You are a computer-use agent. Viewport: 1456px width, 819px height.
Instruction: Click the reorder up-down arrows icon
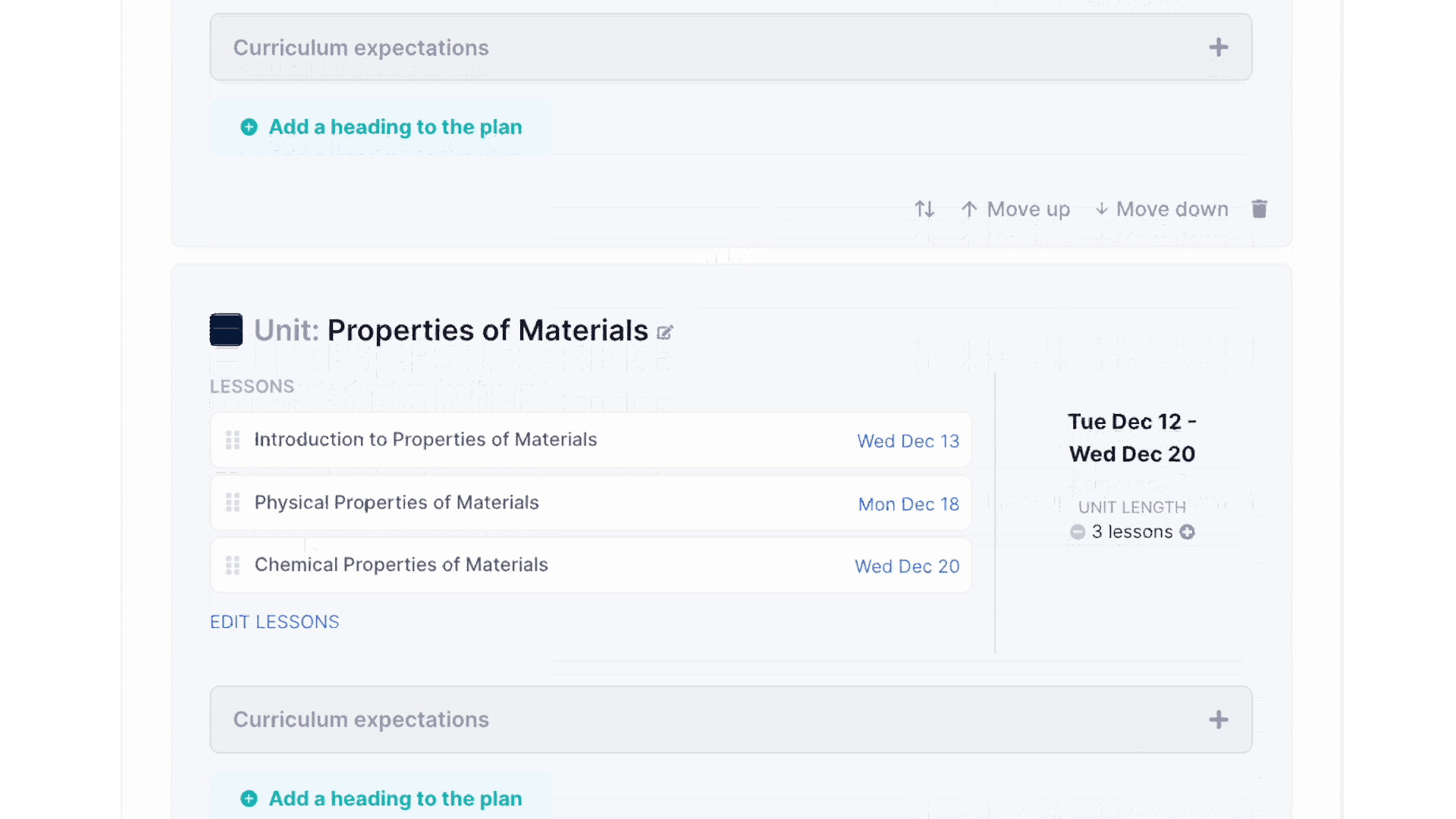[924, 209]
